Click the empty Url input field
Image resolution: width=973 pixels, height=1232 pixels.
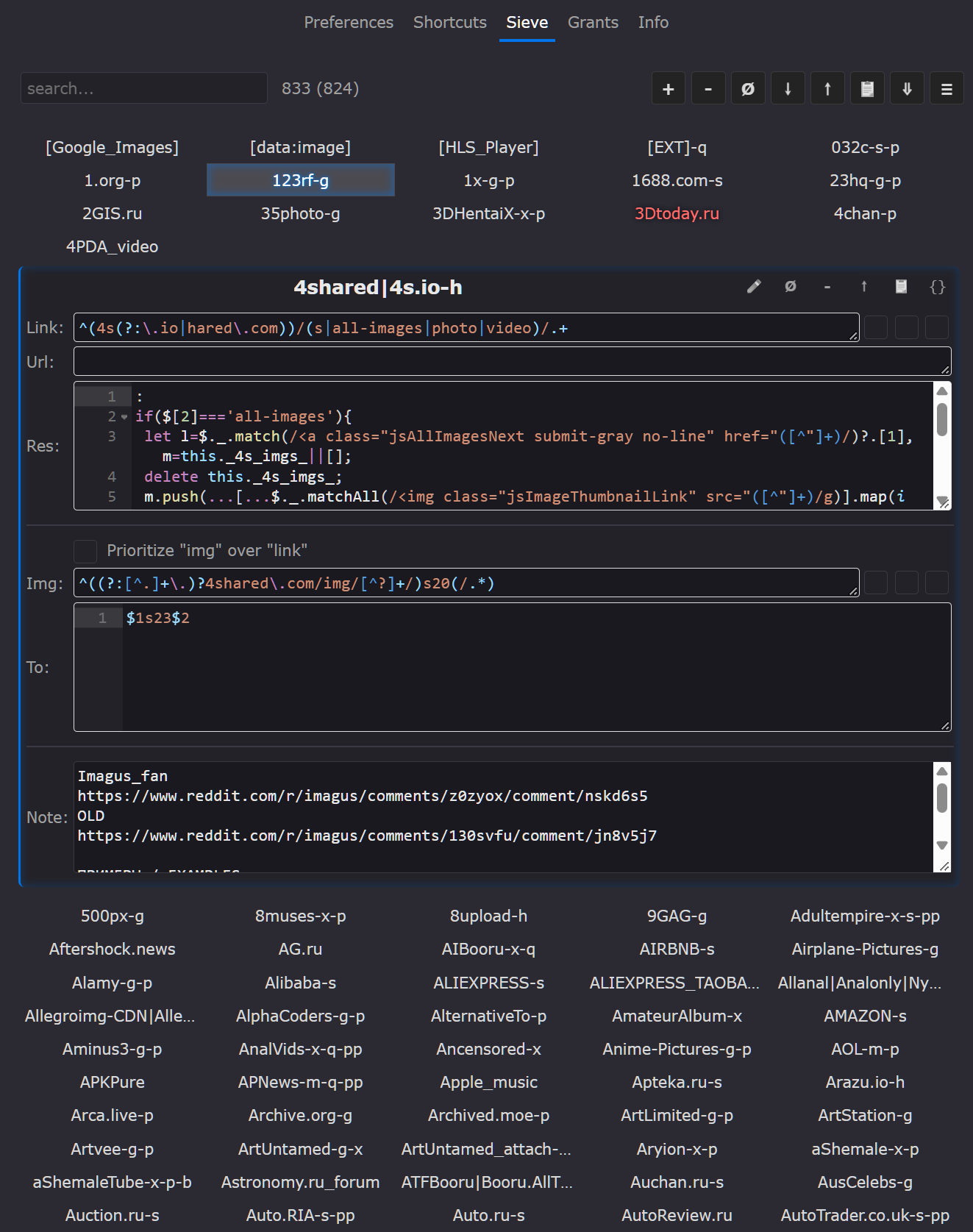513,361
